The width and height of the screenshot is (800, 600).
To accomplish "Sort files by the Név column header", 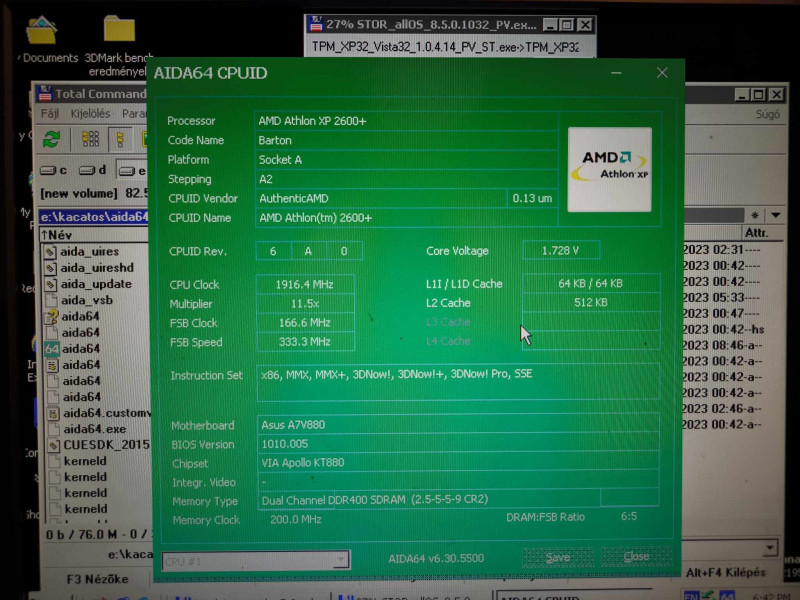I will coord(94,235).
